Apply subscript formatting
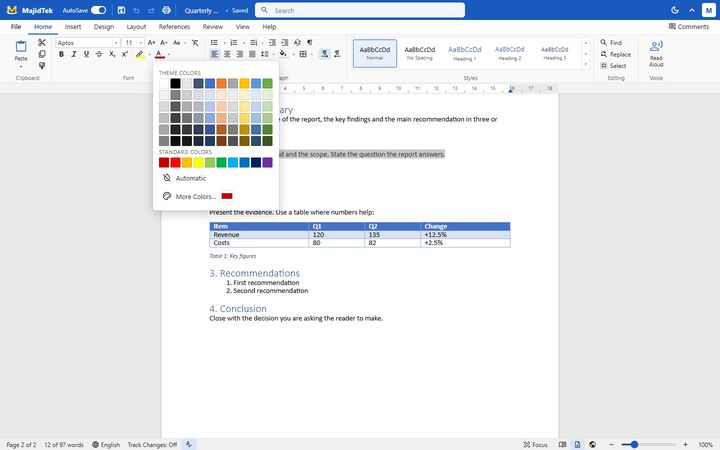This screenshot has height=450, width=720. (x=112, y=54)
